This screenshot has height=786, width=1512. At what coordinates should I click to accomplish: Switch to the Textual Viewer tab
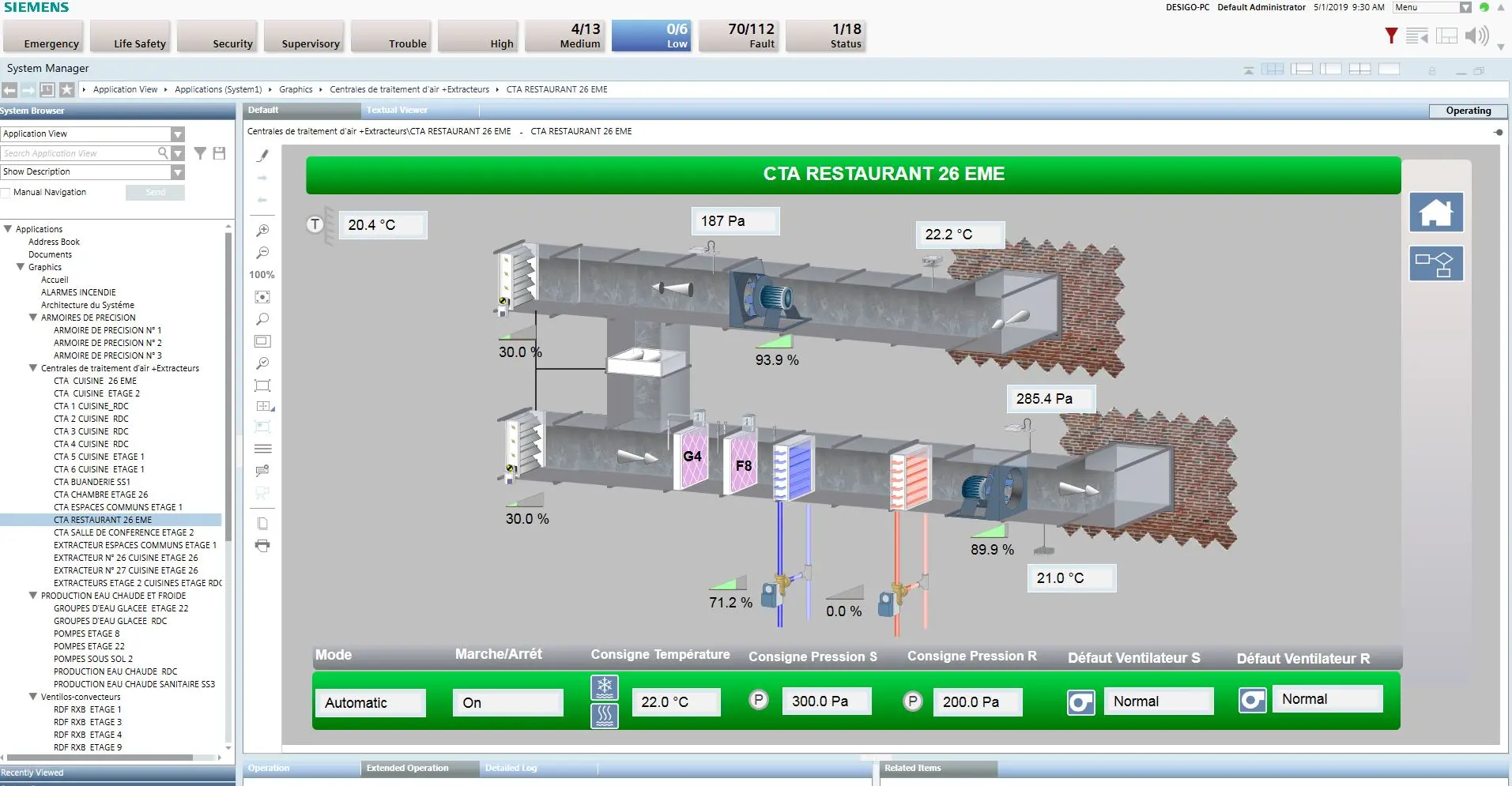(x=397, y=111)
